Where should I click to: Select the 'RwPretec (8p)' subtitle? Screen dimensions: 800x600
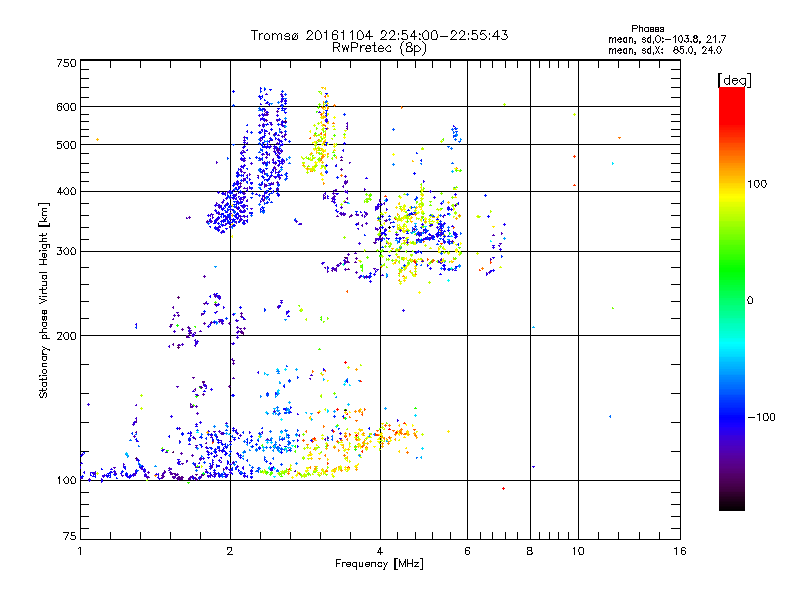tap(379, 48)
